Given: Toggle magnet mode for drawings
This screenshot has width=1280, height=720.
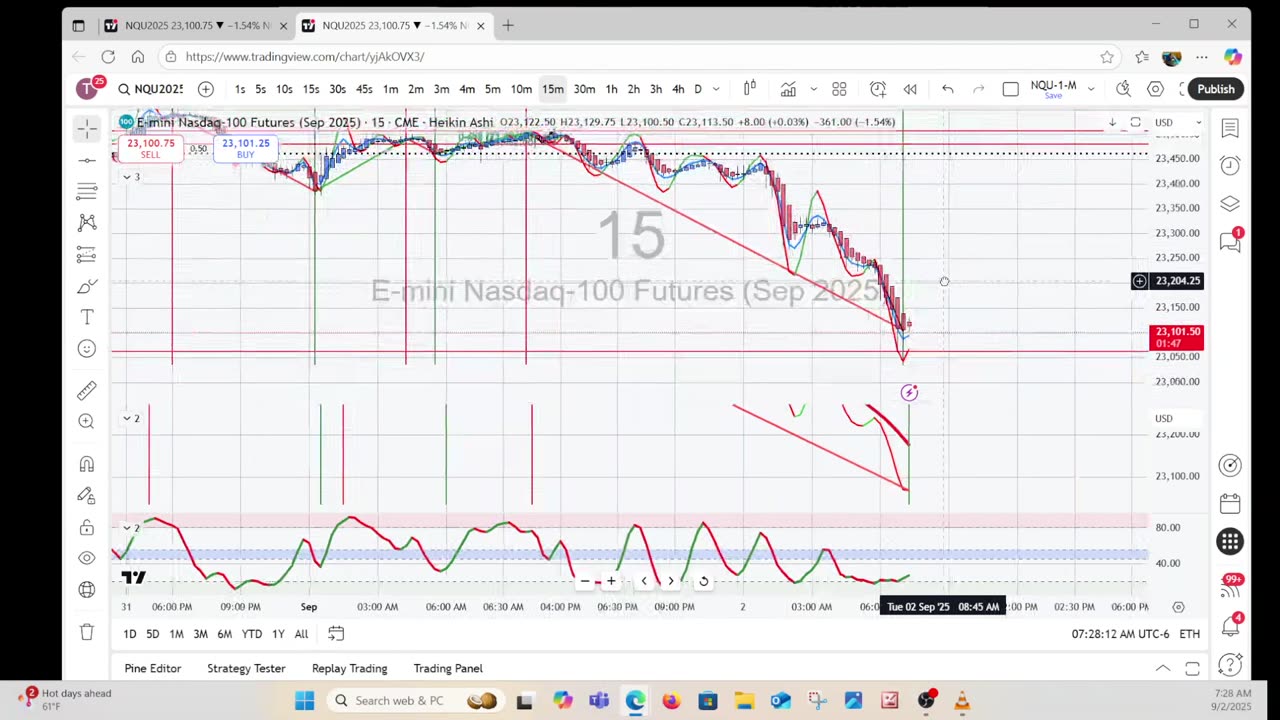Looking at the screenshot, I should tap(87, 464).
